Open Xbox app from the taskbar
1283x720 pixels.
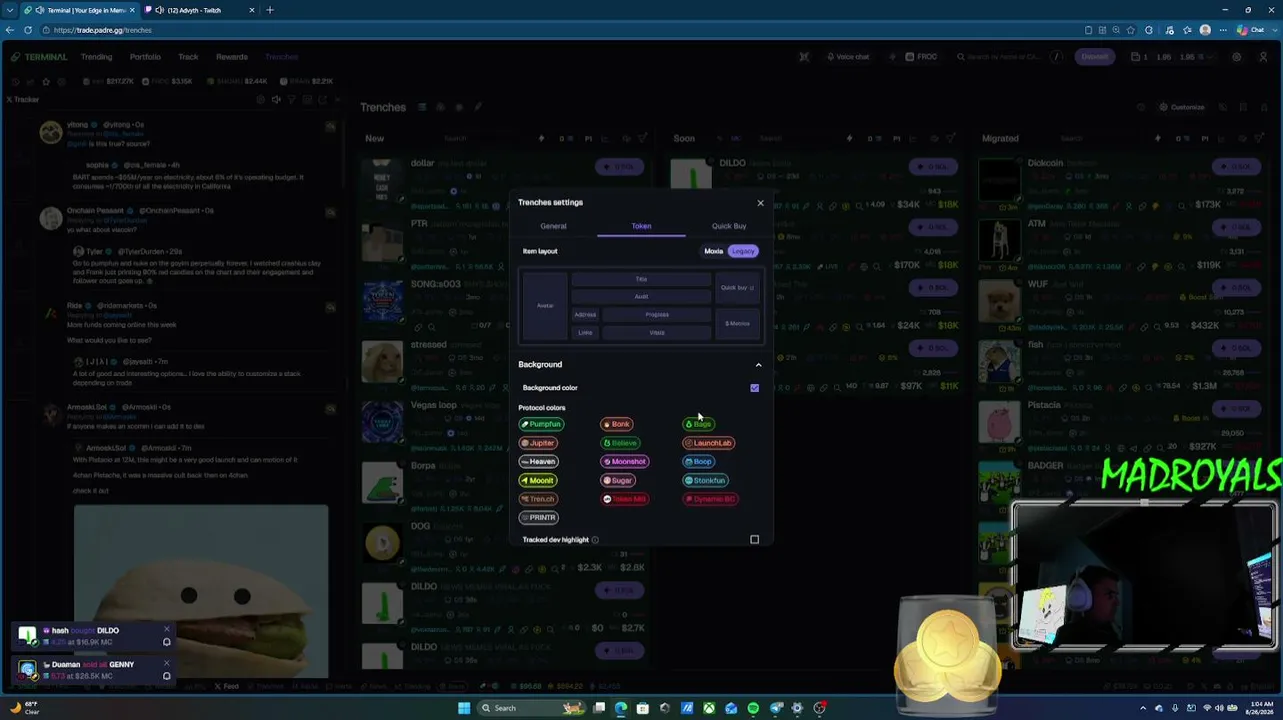(x=709, y=708)
